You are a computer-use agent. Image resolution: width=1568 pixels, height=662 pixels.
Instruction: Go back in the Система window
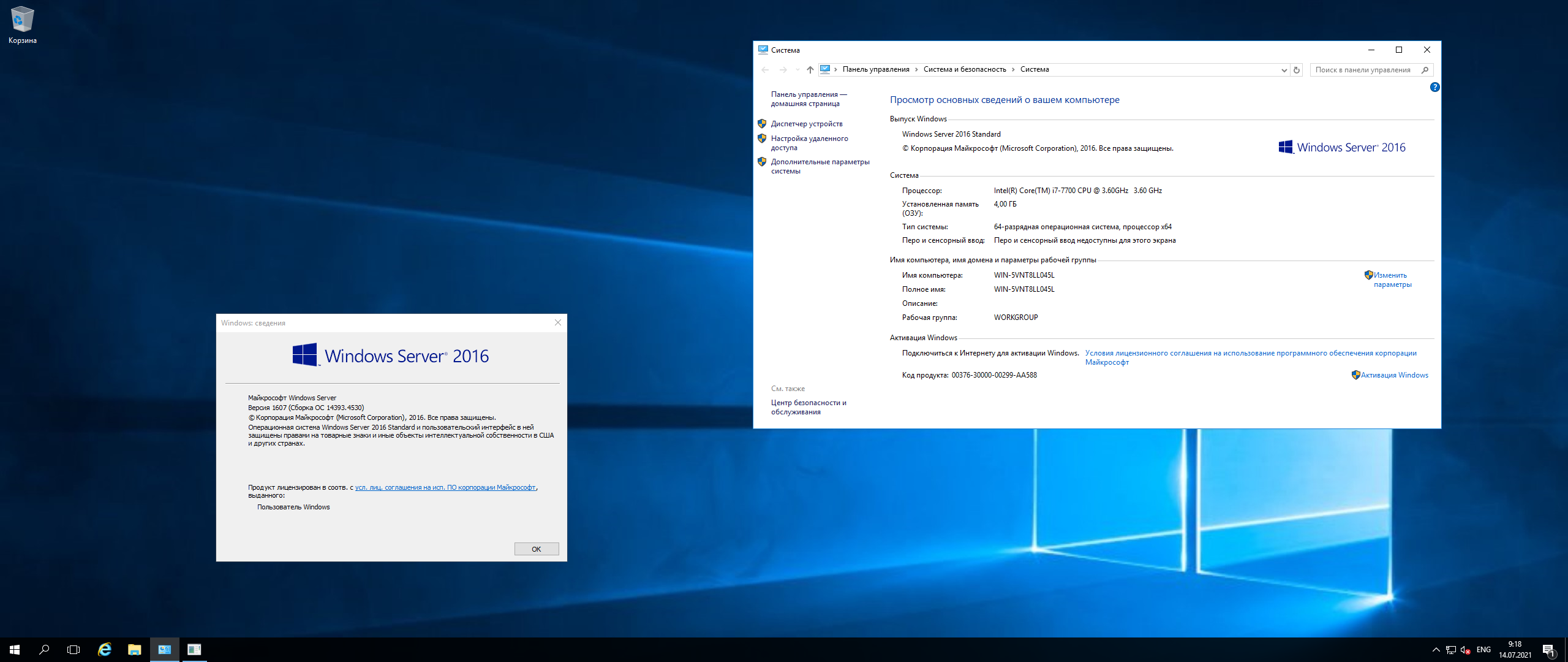(765, 70)
